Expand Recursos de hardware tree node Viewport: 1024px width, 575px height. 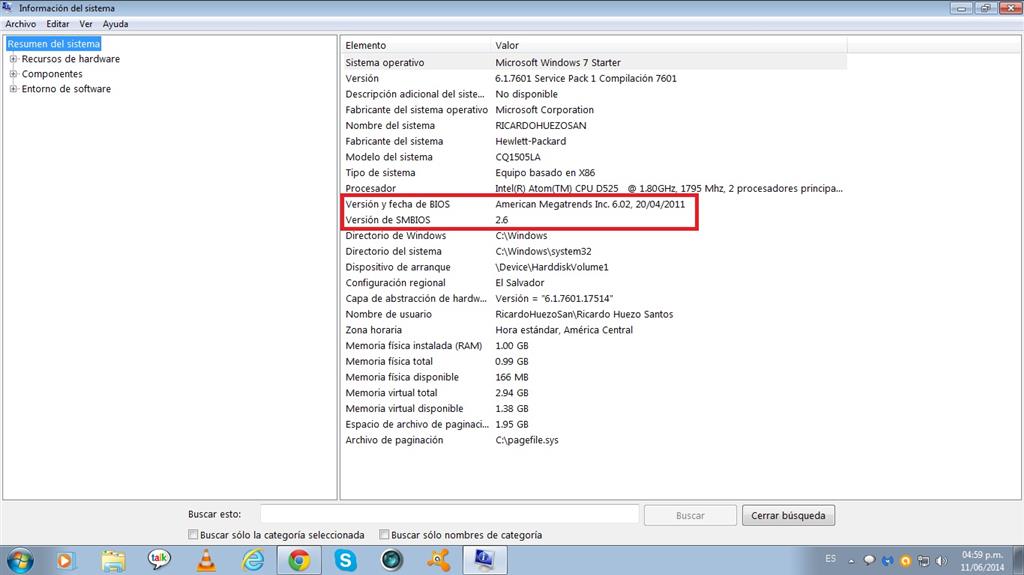13,59
